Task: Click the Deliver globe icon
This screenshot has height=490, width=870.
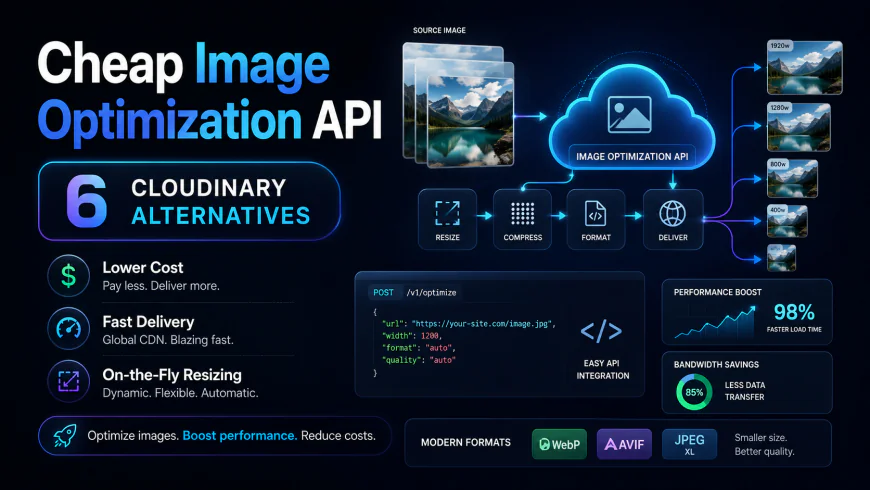Action: 672,213
